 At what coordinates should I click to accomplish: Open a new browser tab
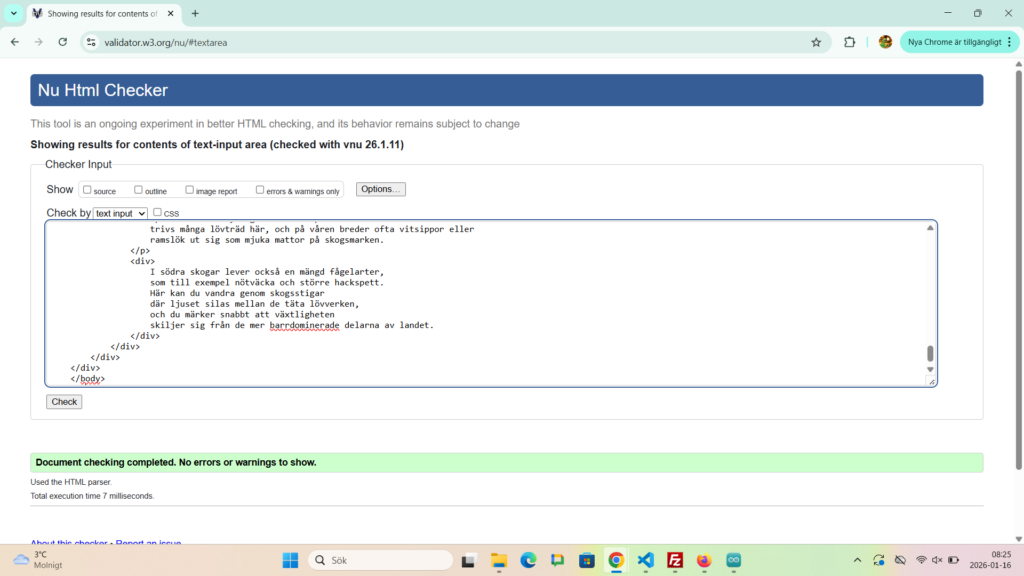[x=195, y=14]
